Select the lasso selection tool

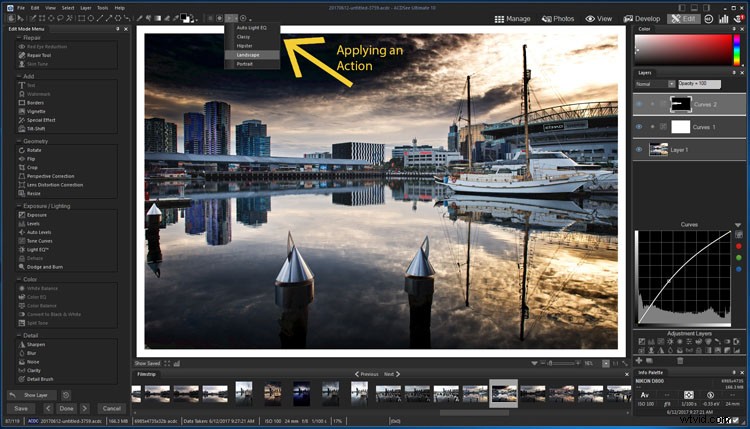(x=60, y=18)
